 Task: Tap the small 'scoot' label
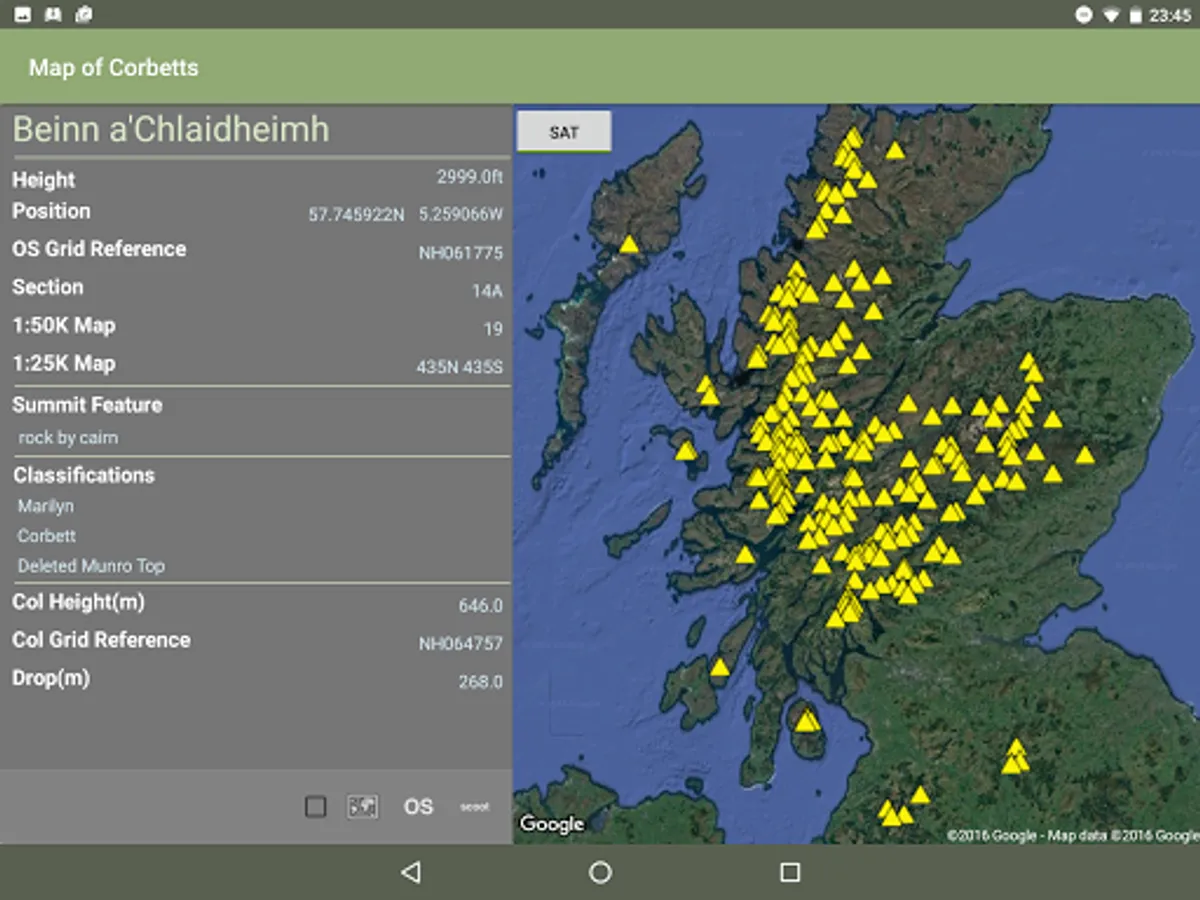pyautogui.click(x=475, y=806)
